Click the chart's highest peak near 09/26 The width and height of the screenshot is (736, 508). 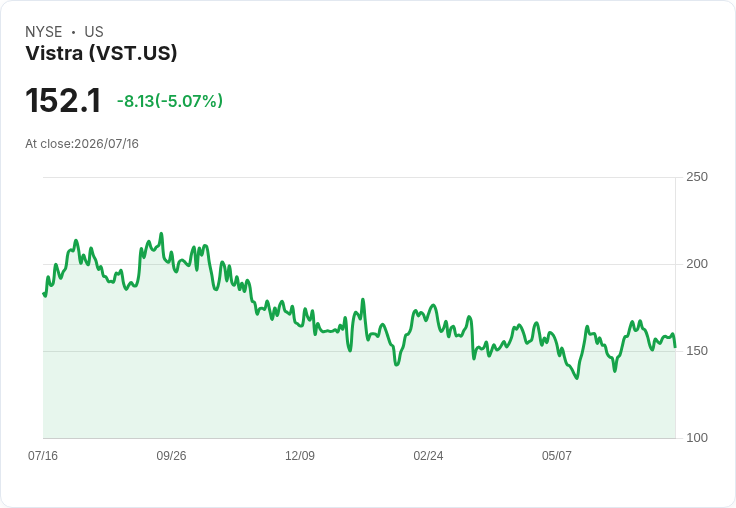pos(161,233)
